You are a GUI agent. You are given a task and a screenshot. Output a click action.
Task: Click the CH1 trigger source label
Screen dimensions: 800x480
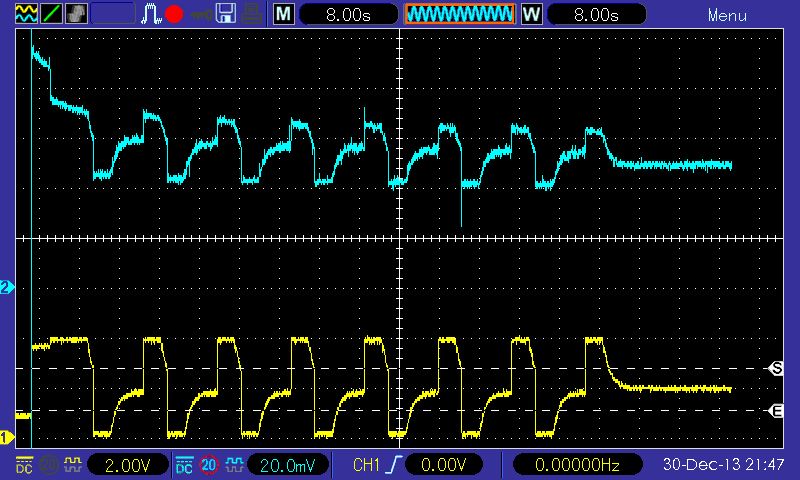tap(366, 465)
